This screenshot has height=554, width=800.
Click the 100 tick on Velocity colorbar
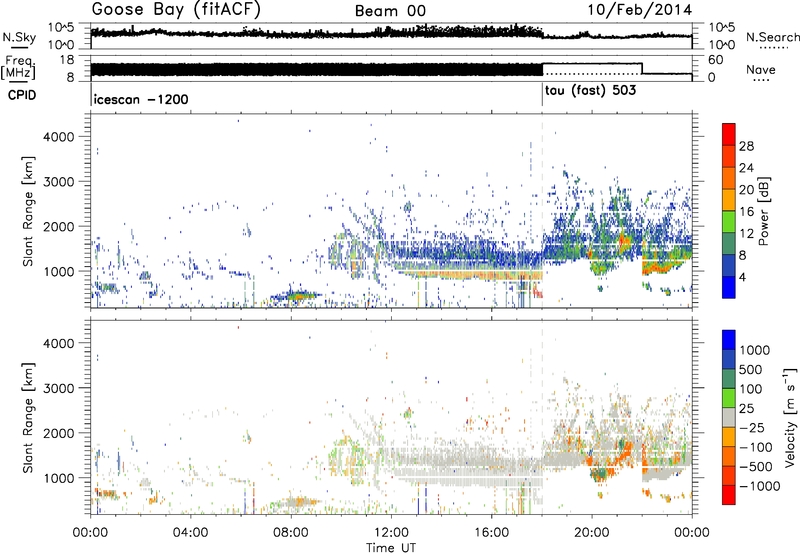[x=751, y=389]
